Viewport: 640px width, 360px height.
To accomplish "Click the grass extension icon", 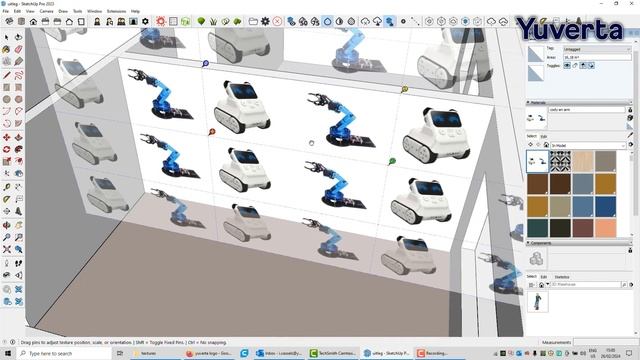I will (213, 21).
